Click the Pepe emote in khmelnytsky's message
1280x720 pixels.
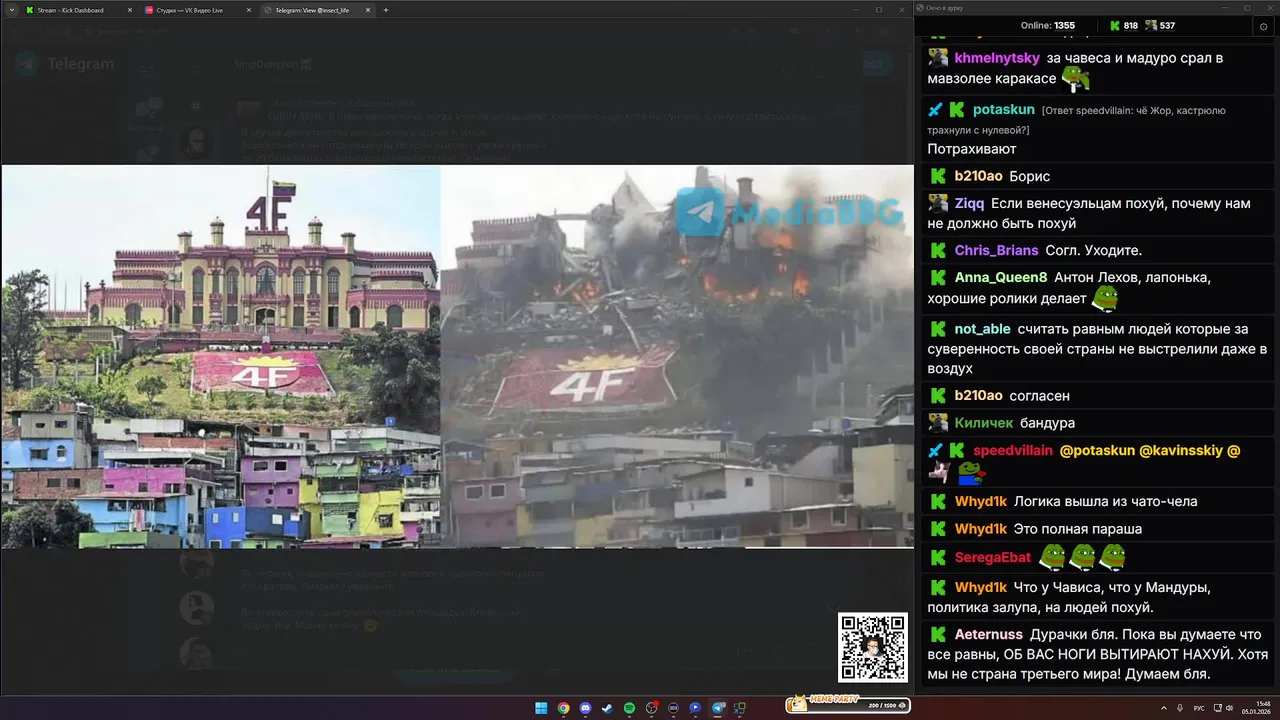point(1075,78)
